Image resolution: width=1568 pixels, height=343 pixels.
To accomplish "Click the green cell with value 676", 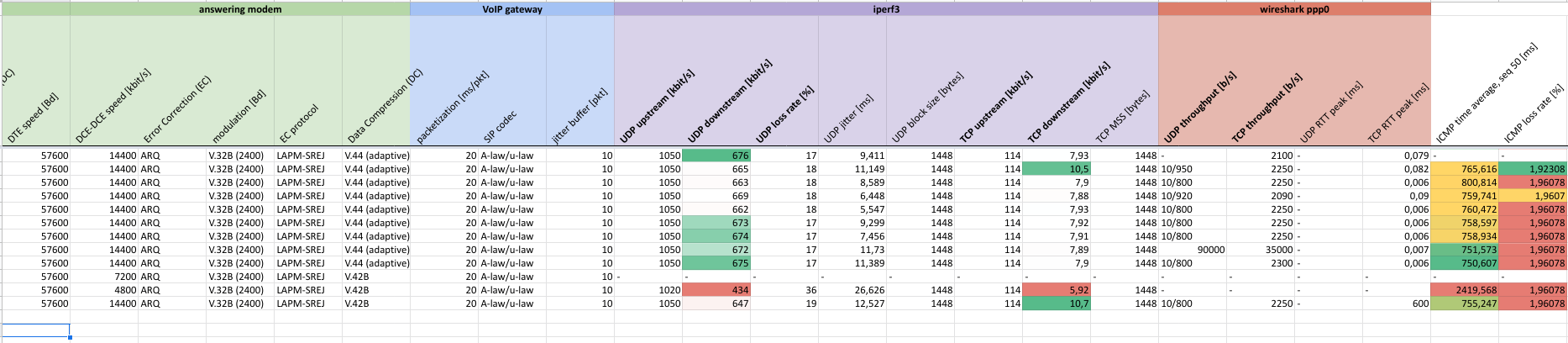I will tap(716, 156).
